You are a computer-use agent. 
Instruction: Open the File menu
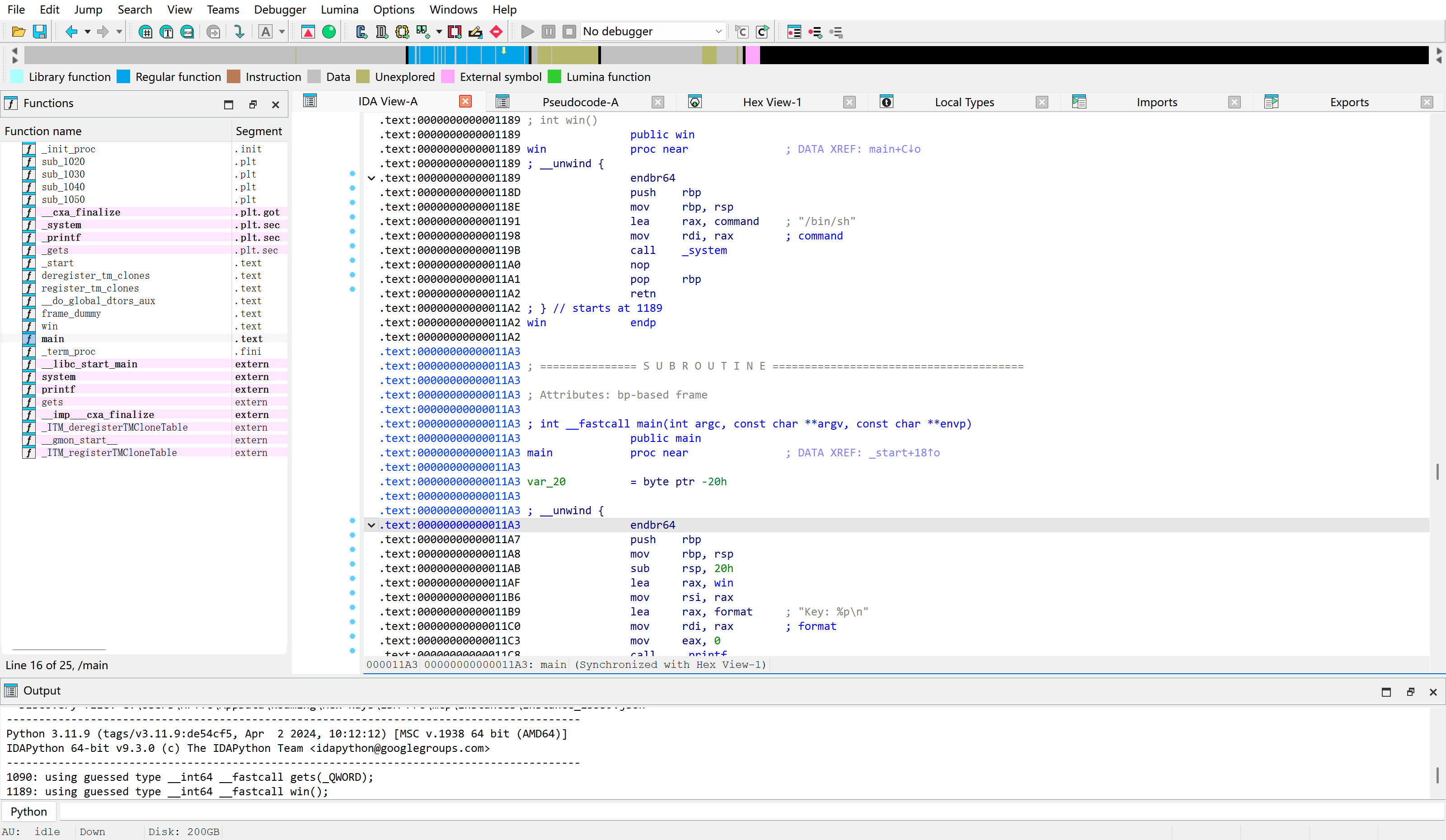point(16,10)
